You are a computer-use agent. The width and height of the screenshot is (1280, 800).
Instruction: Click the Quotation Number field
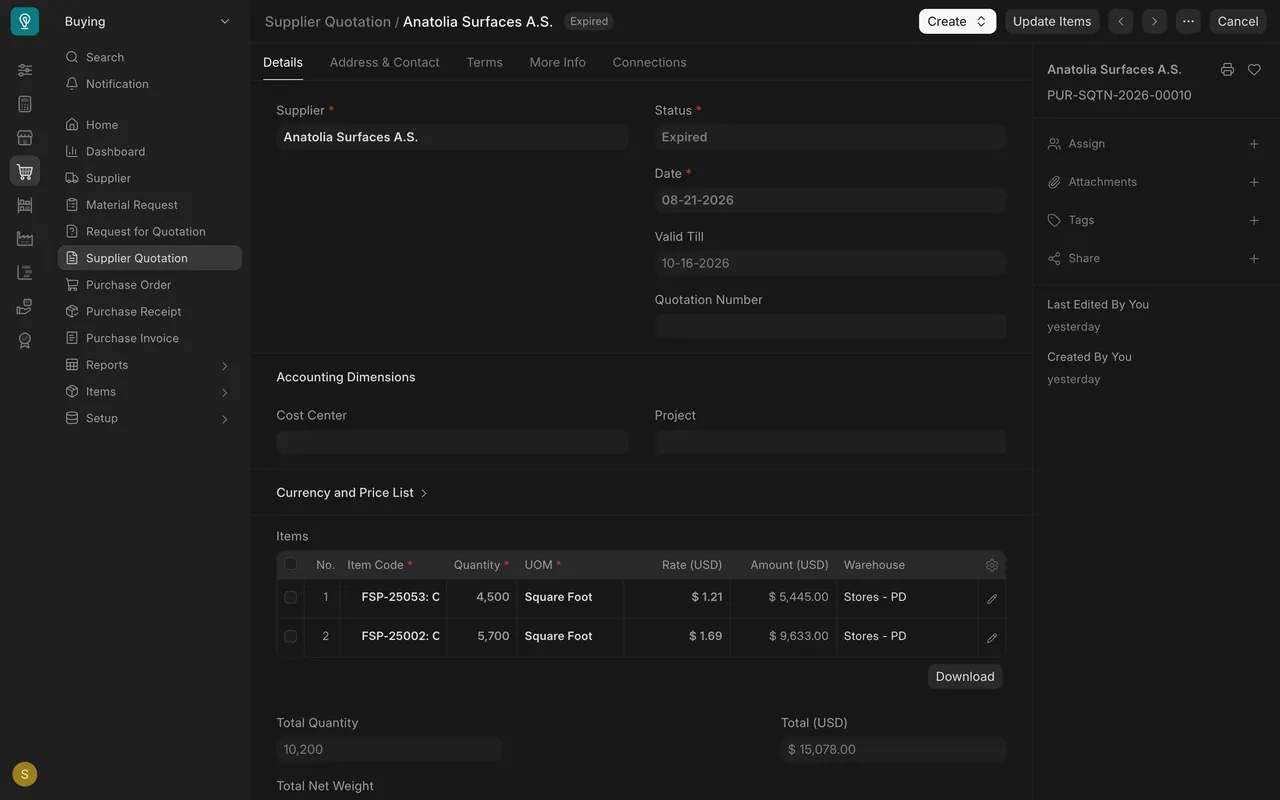830,326
